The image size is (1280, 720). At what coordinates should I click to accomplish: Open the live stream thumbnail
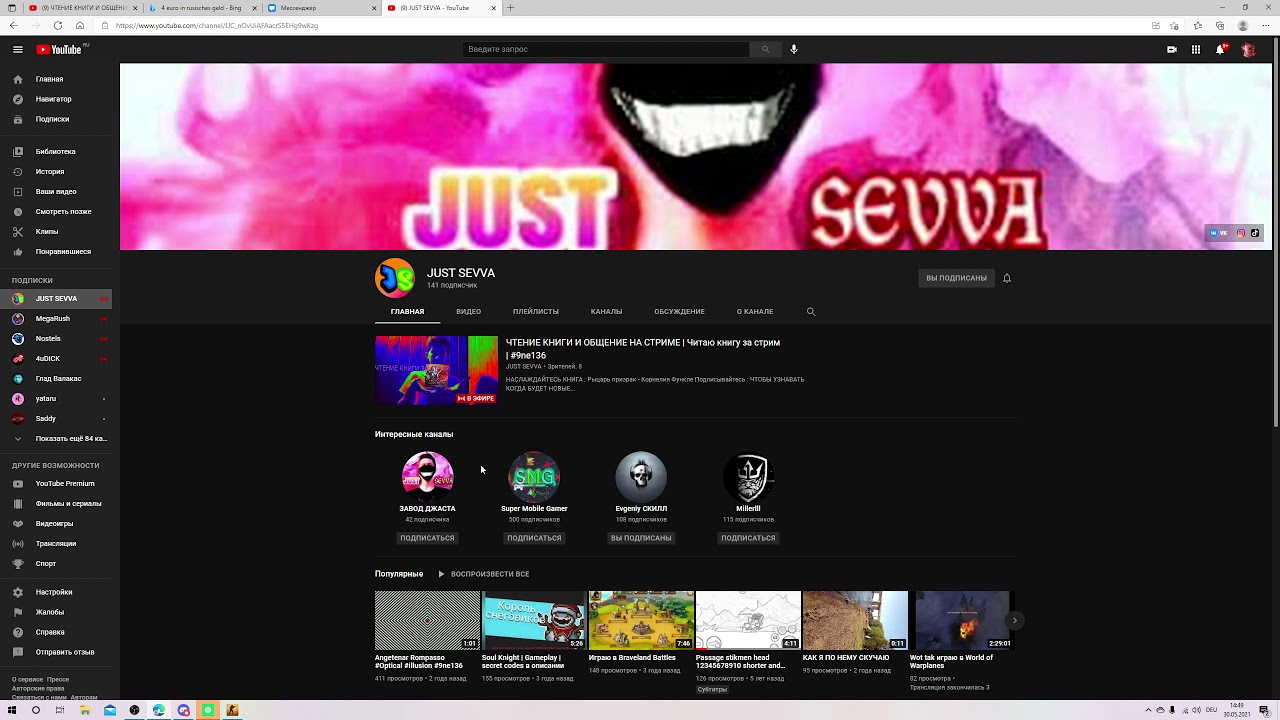click(x=436, y=370)
